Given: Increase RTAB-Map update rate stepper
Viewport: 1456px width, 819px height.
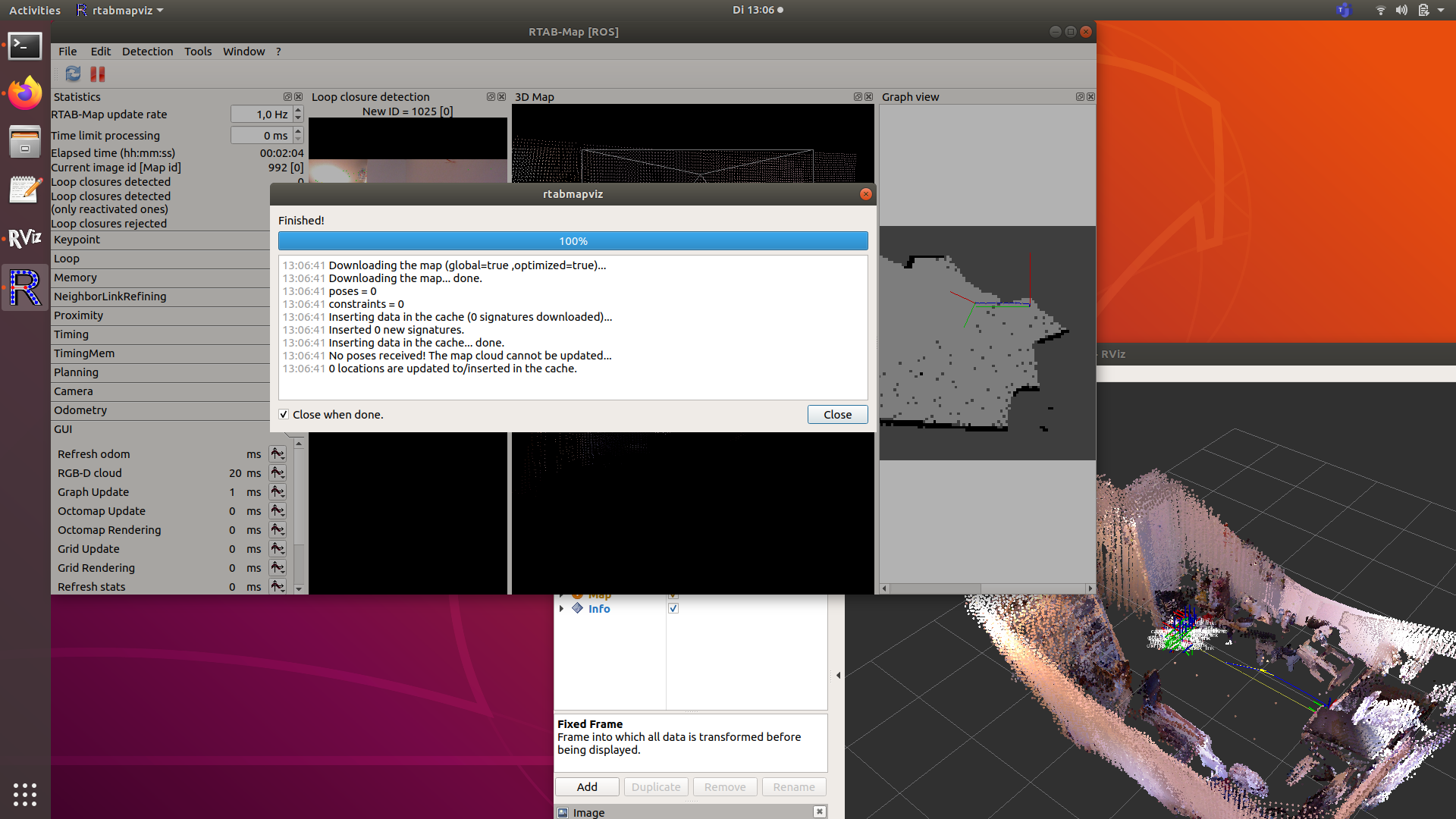Looking at the screenshot, I should 298,111.
